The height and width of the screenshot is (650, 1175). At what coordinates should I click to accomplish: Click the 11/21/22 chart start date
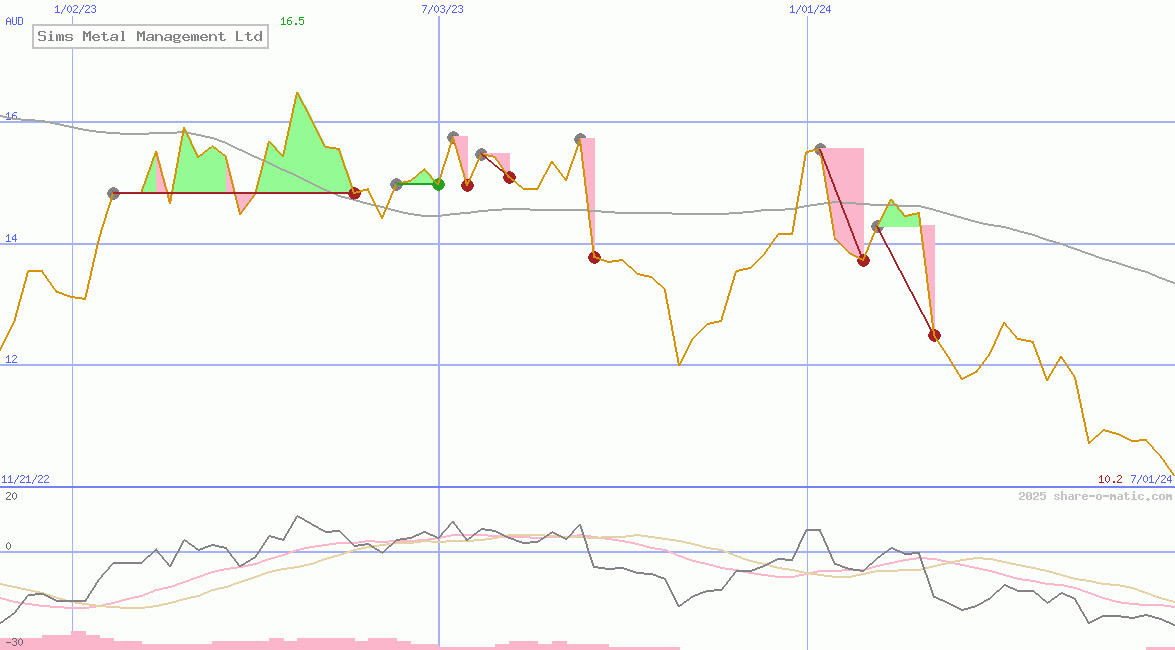pos(25,479)
